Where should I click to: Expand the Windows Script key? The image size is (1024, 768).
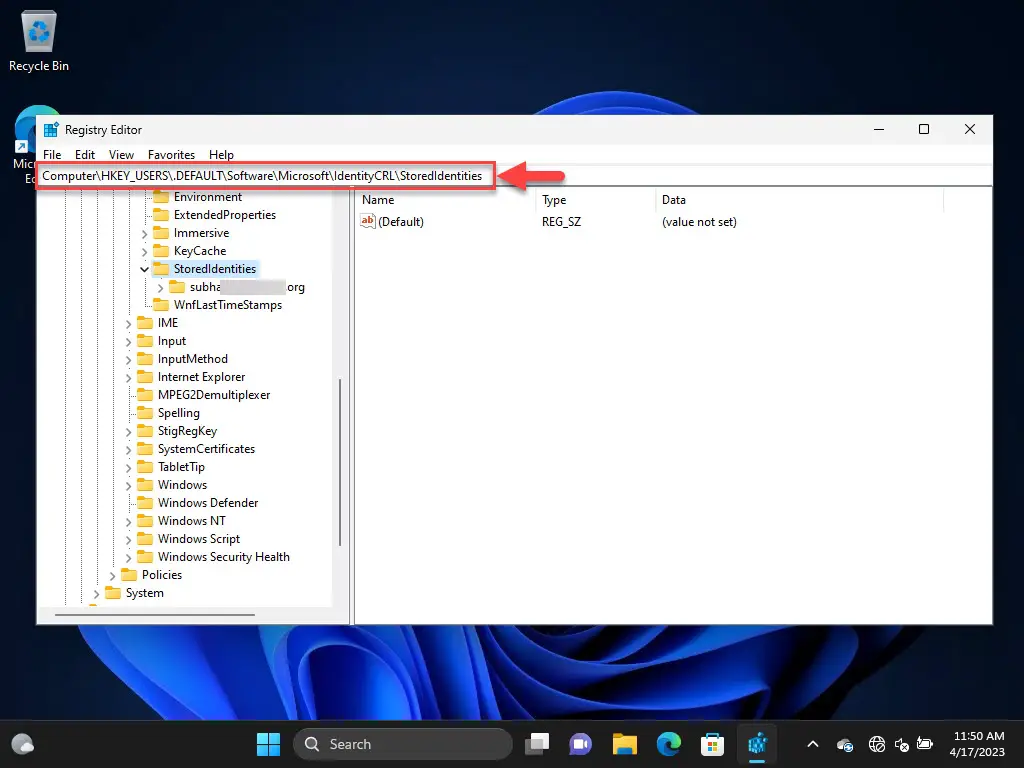128,539
